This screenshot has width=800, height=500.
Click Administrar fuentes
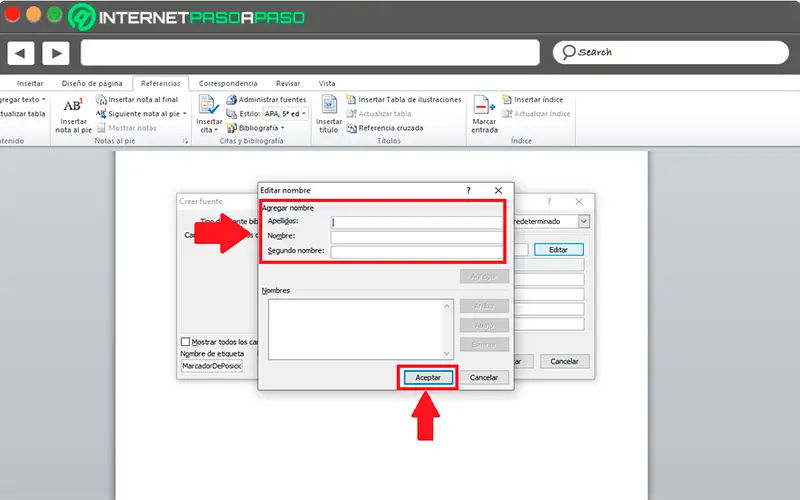266,99
